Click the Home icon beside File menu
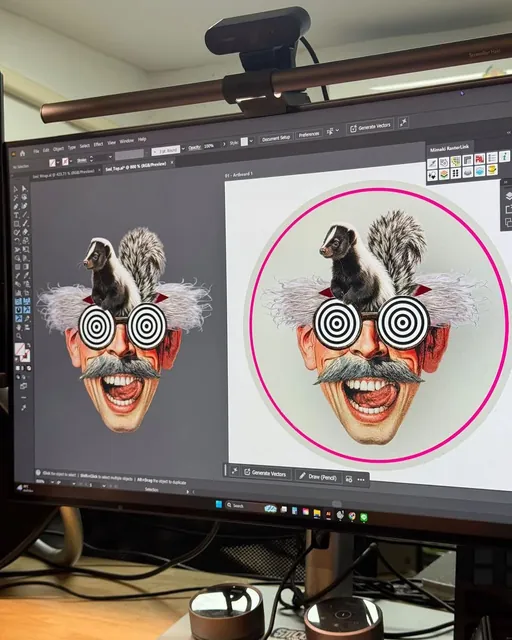The image size is (512, 640). 22,153
